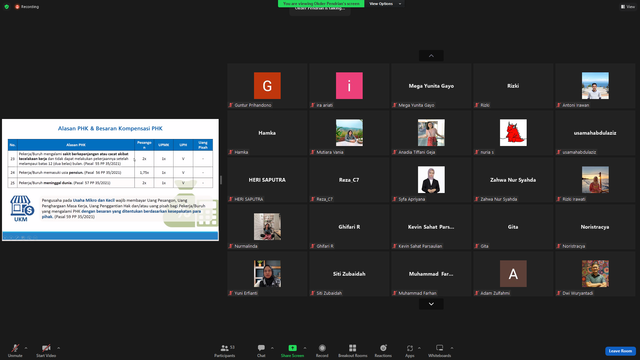Click the View layout button top right
Screen dimensions: 640x360
click(628, 7)
